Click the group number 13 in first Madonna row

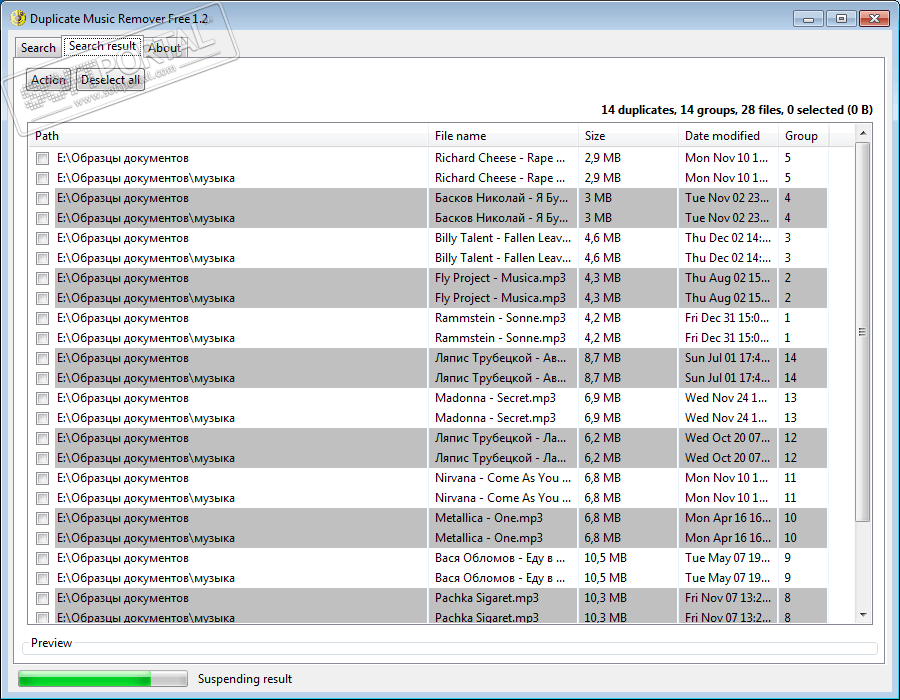click(x=790, y=398)
